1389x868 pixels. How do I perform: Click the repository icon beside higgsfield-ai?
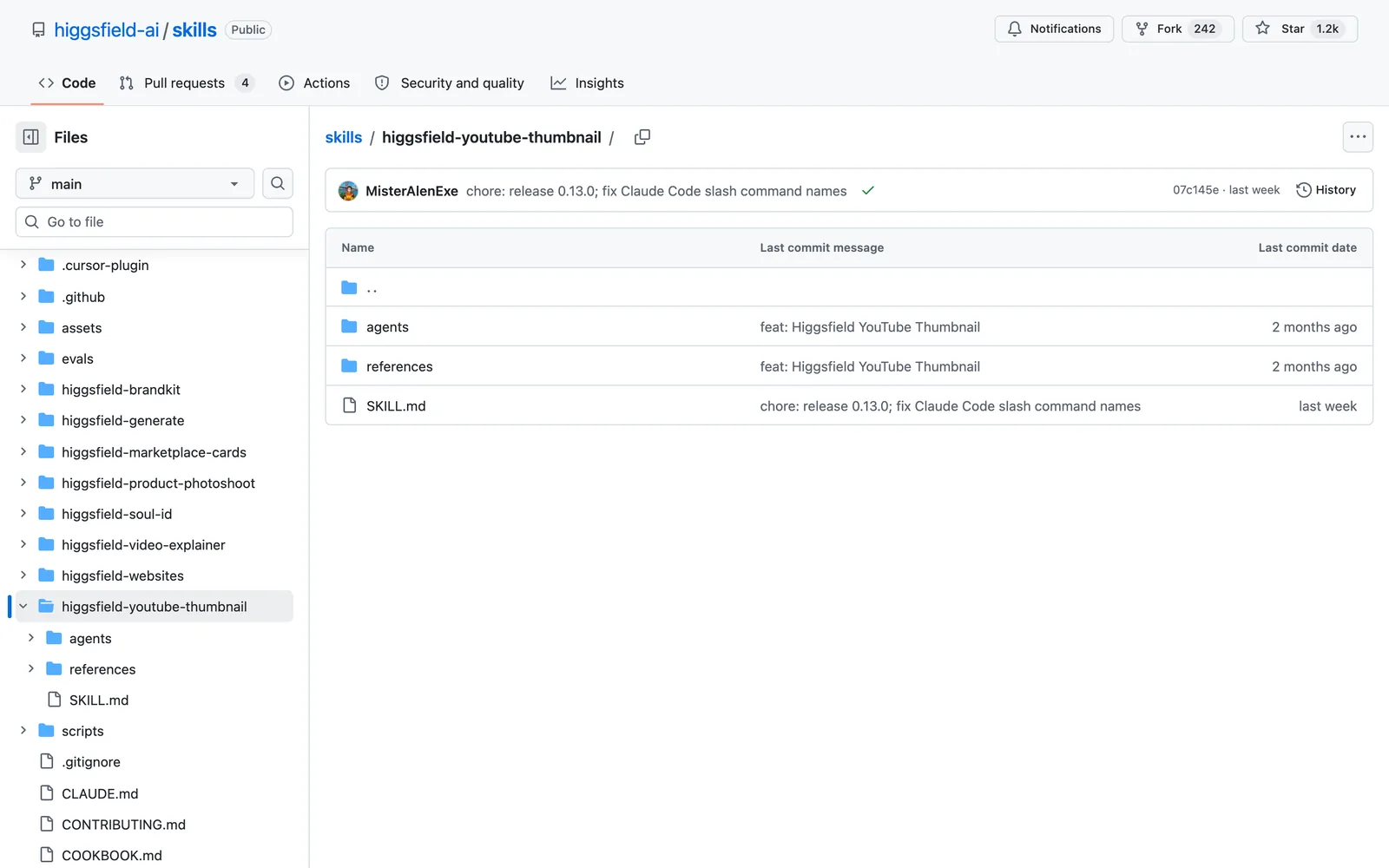click(x=38, y=30)
